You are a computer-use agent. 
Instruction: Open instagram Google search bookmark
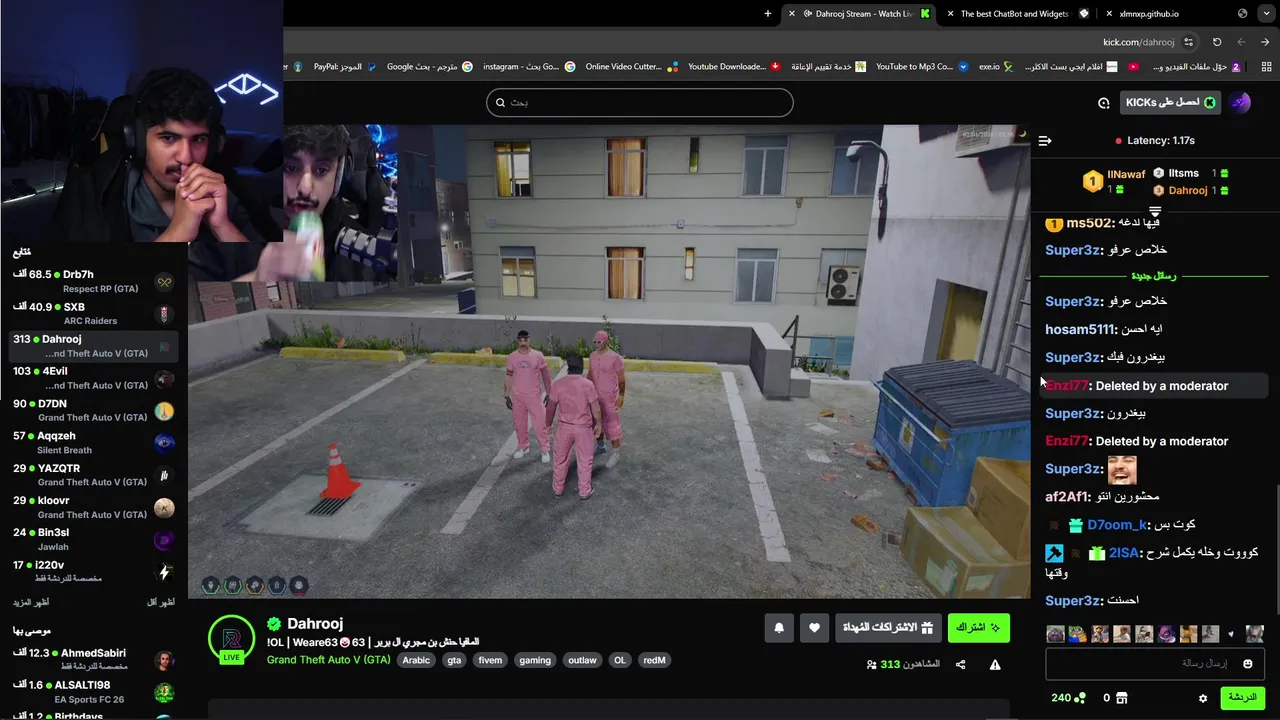528,67
